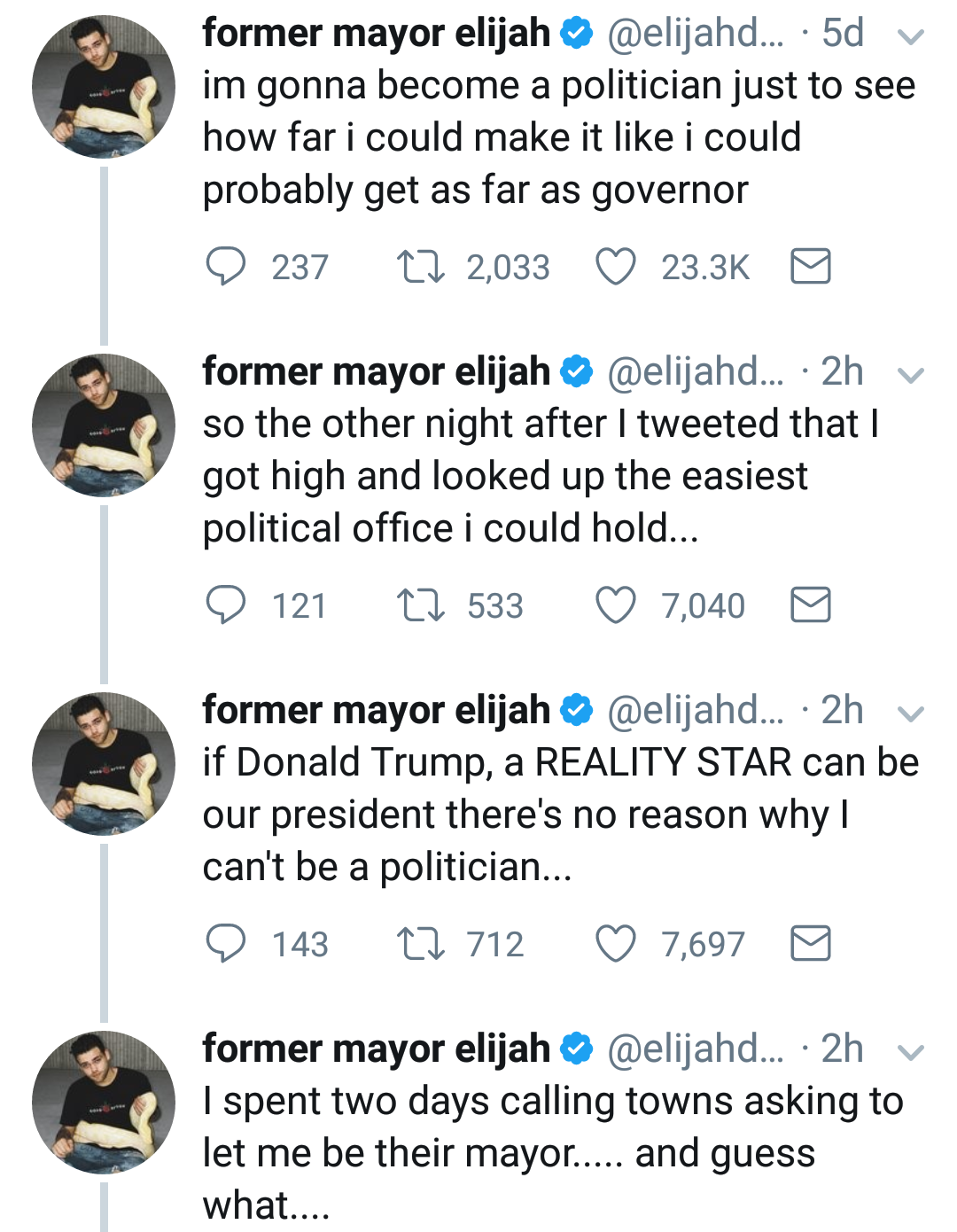Image resolution: width=957 pixels, height=1232 pixels.
Task: Open the options chevron on the 5d tweet
Action: pyautogui.click(x=911, y=36)
